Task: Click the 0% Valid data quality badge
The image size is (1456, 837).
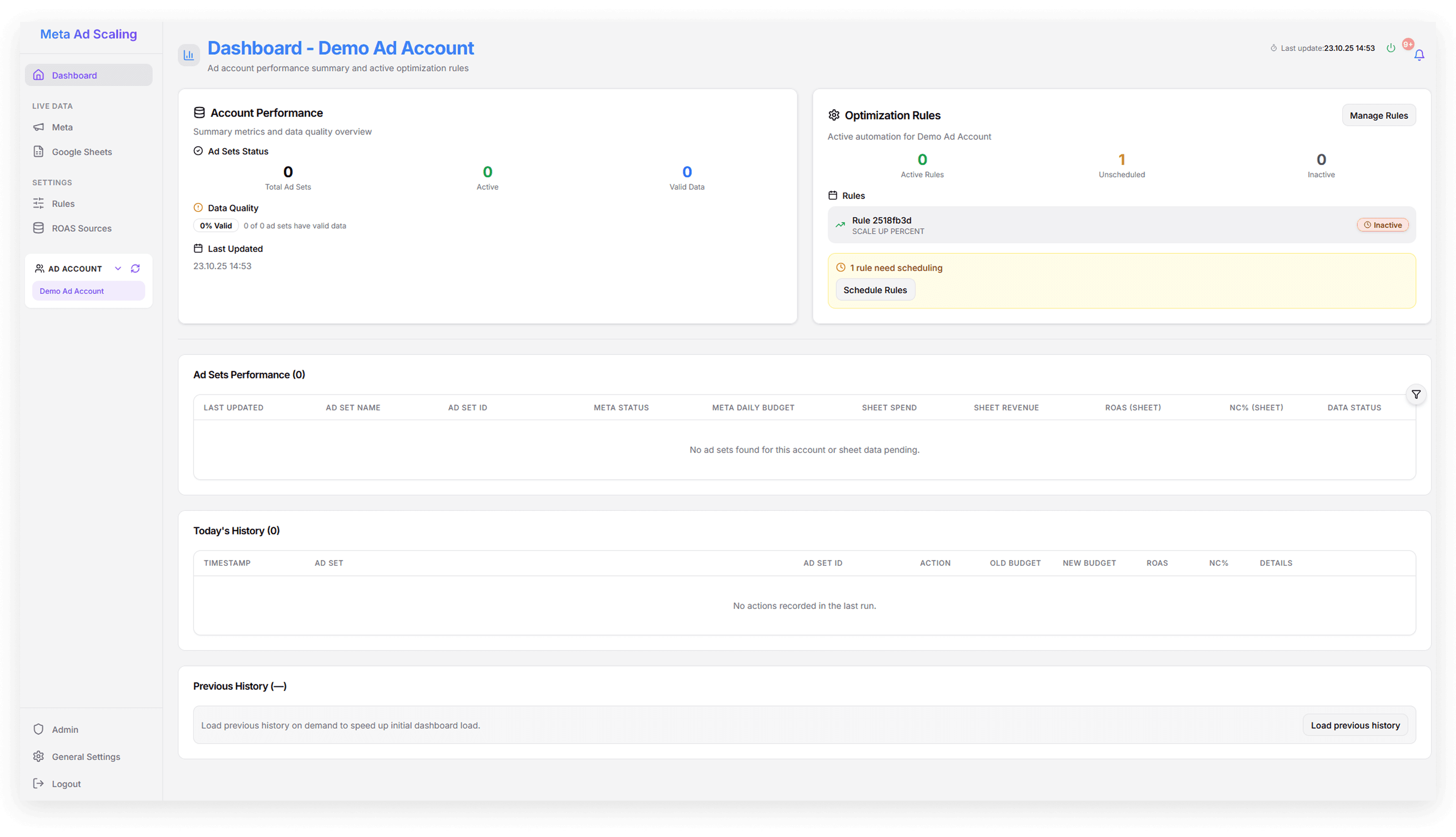Action: click(x=216, y=225)
